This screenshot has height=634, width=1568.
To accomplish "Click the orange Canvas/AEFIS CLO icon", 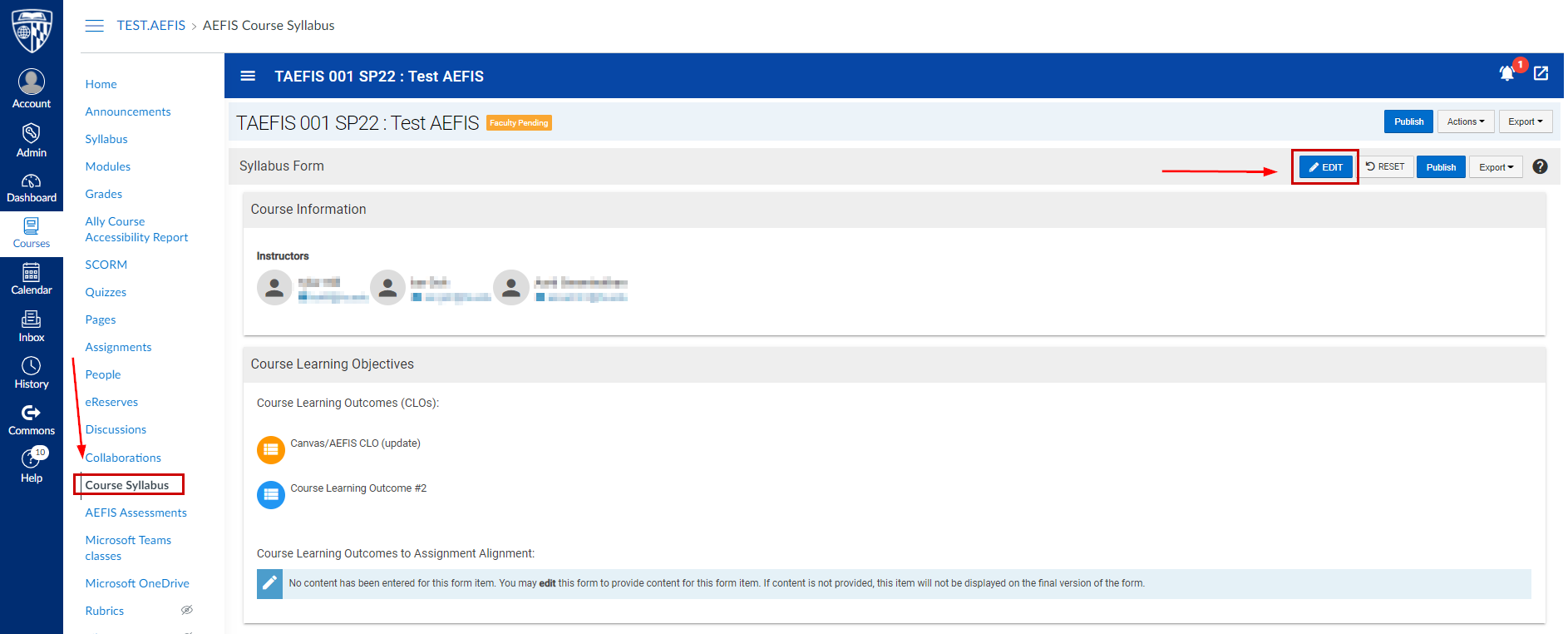I will tap(270, 450).
